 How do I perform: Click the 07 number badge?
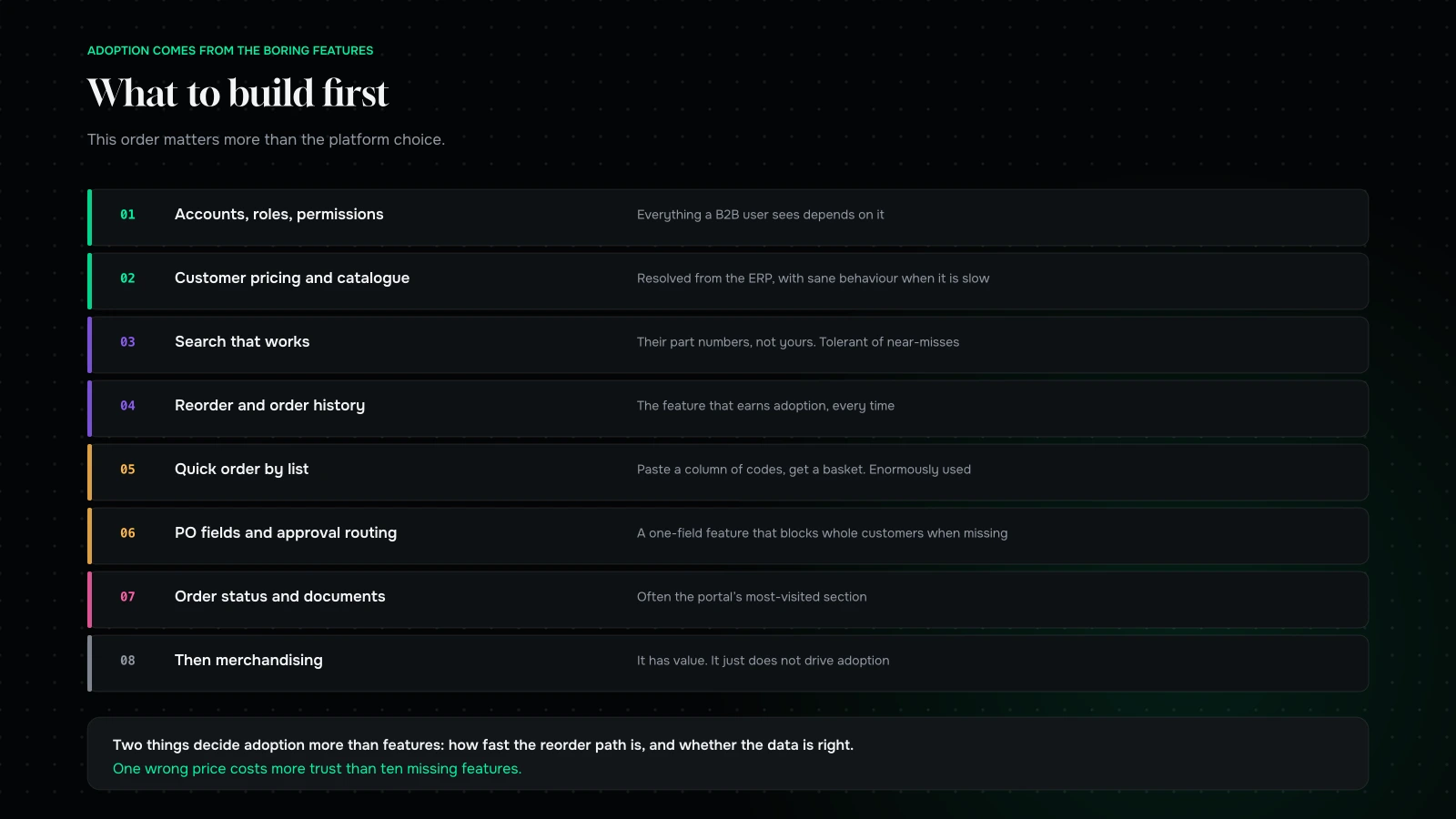click(127, 597)
